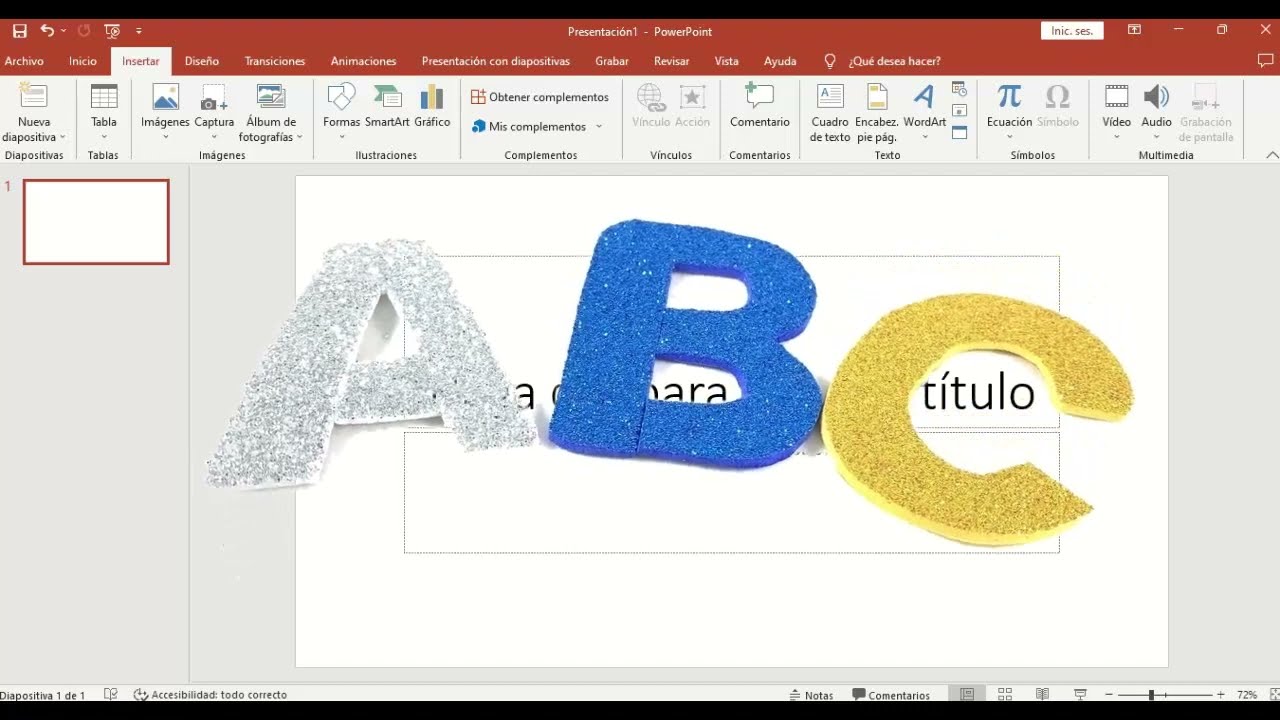1280x720 pixels.
Task: Expand the Captura dropdown arrow
Action: coord(214,137)
